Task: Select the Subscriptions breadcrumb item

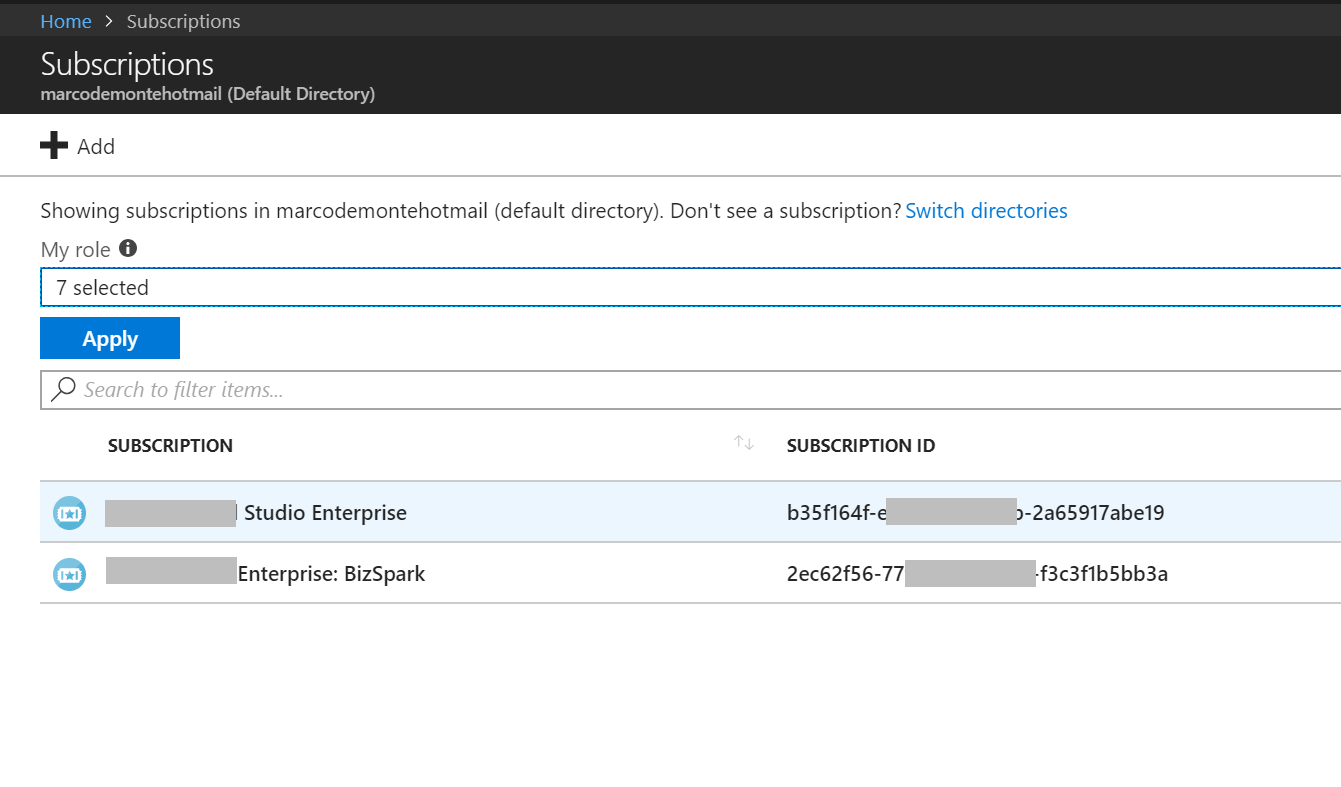Action: tap(183, 21)
